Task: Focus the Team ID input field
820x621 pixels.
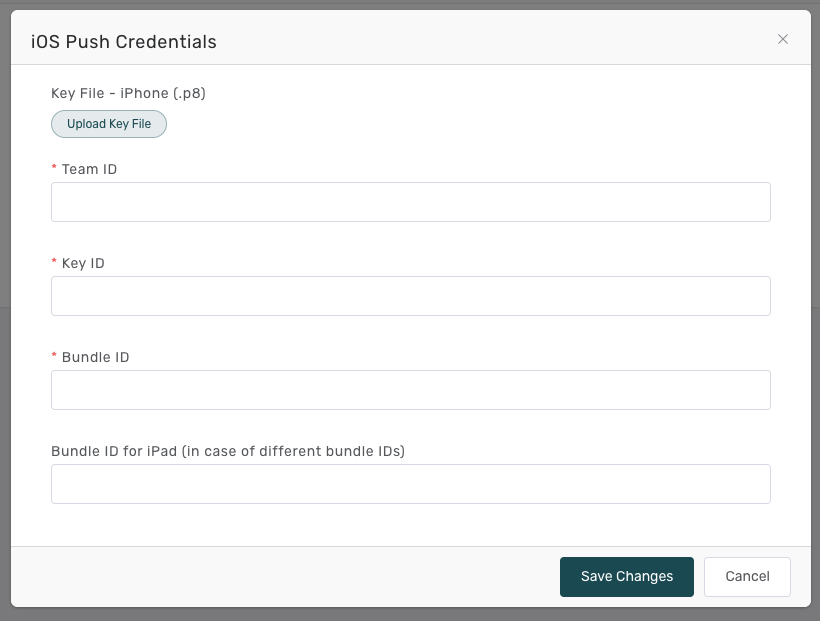Action: [x=410, y=202]
